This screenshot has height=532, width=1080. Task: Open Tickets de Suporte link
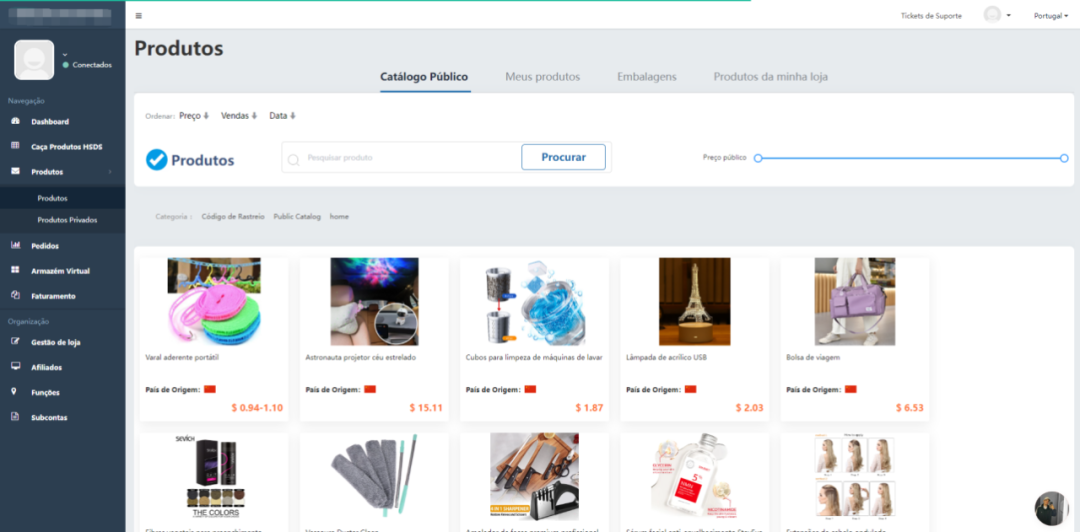[931, 16]
